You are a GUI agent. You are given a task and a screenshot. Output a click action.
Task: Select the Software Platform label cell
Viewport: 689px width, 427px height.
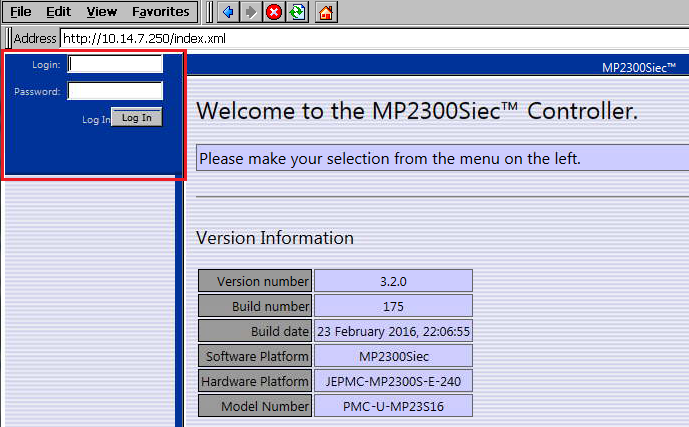coord(255,356)
